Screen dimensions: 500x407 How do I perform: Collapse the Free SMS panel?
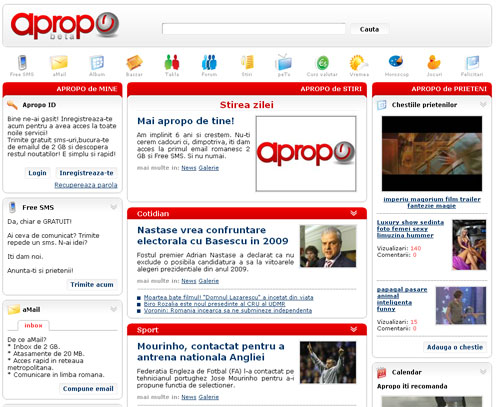[114, 207]
